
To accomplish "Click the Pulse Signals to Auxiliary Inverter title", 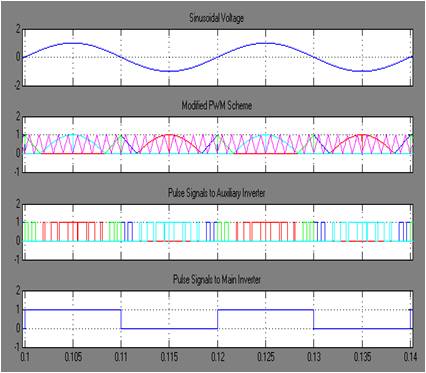I will point(216,193).
